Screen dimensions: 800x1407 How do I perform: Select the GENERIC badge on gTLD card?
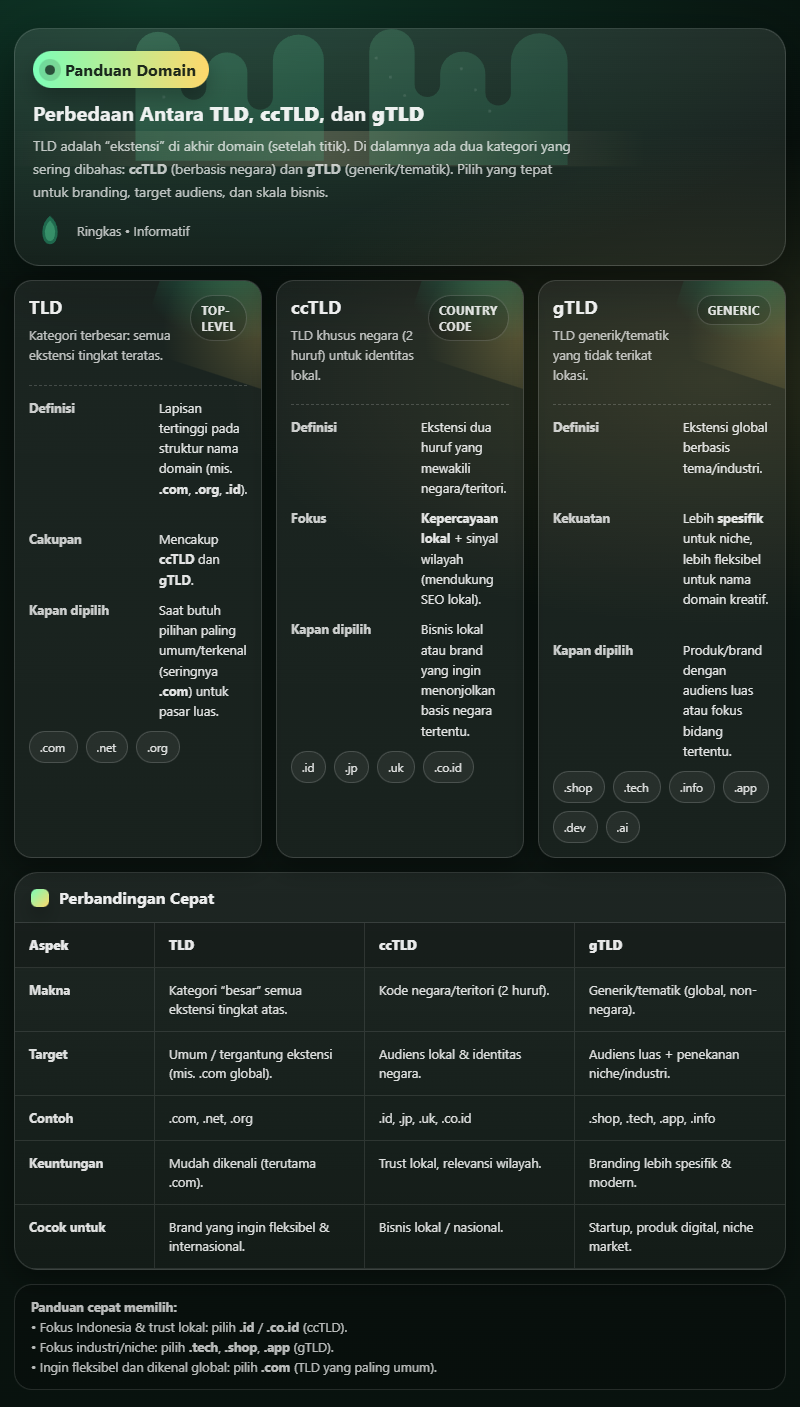(734, 310)
